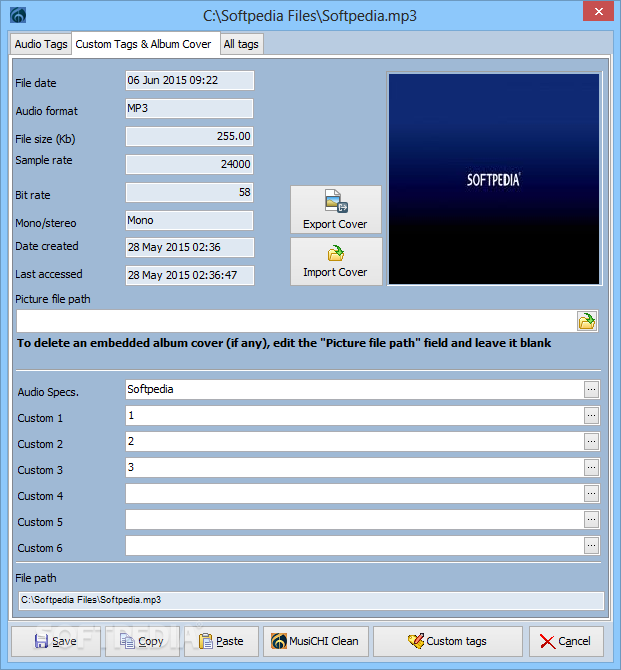Image resolution: width=621 pixels, height=670 pixels.
Task: Click the Import Cover button
Action: click(336, 262)
